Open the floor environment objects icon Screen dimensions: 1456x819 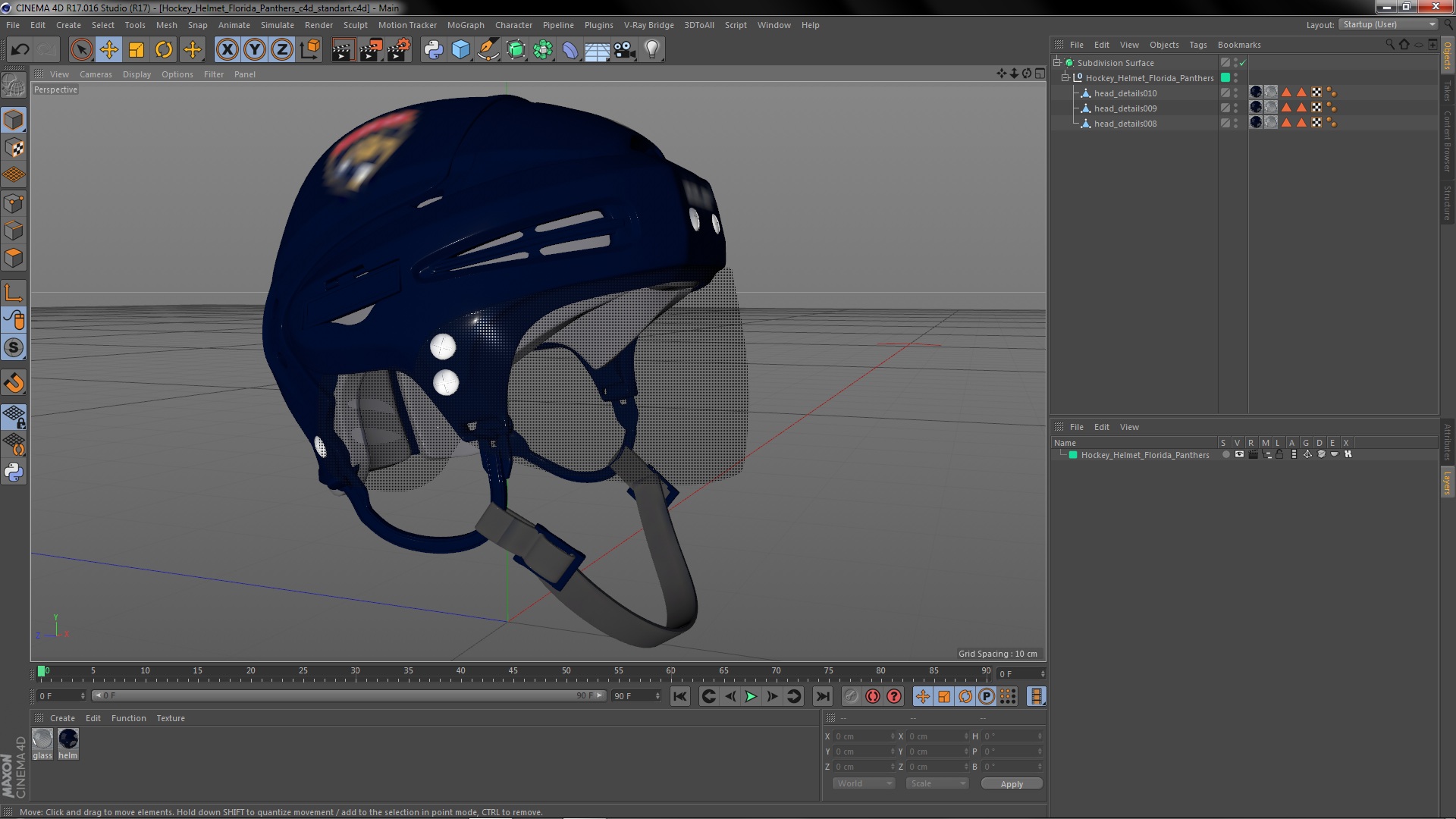pyautogui.click(x=598, y=50)
